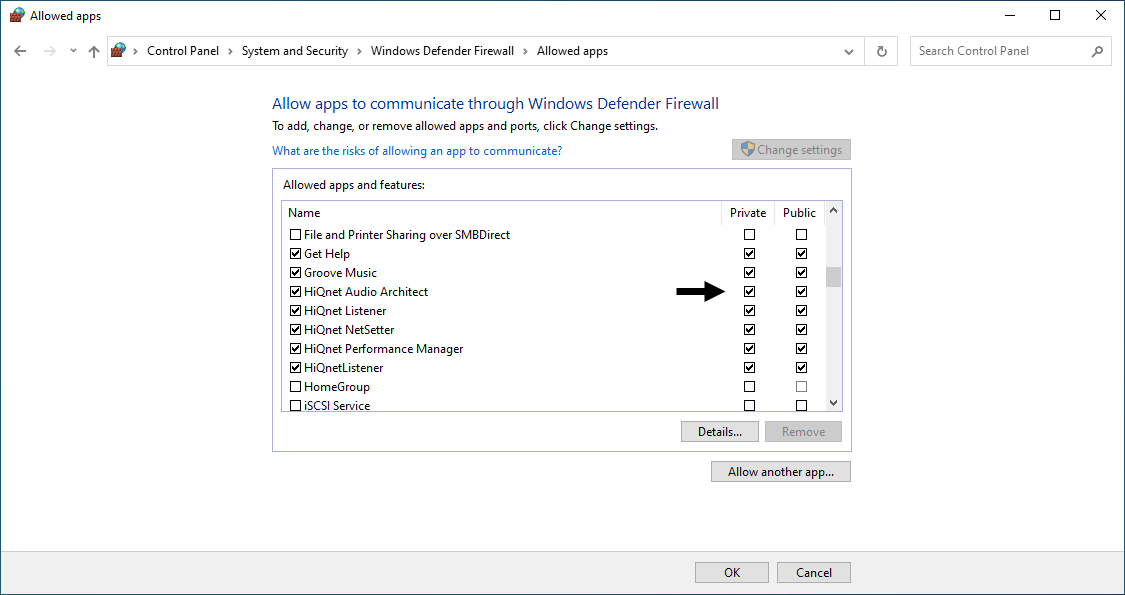Image resolution: width=1125 pixels, height=595 pixels.
Task: Toggle HiQnet Audio Architect Private checkbox
Action: [750, 291]
